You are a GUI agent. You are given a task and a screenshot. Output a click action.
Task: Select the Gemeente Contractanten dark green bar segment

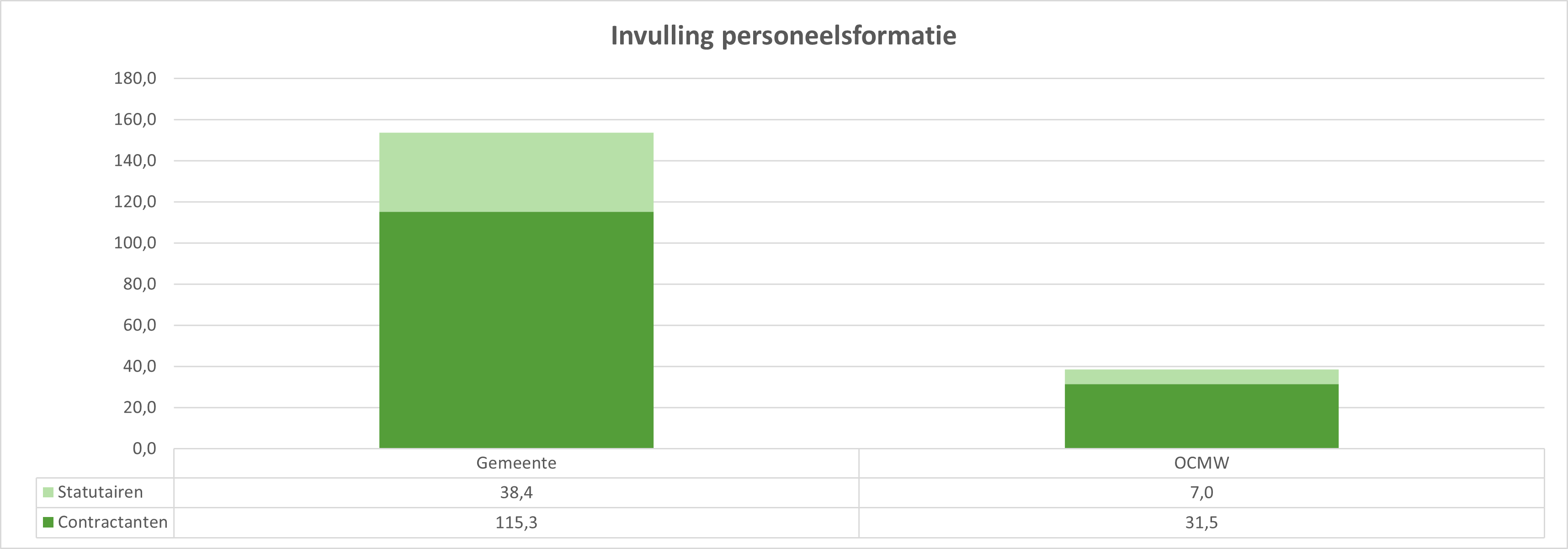[x=516, y=330]
